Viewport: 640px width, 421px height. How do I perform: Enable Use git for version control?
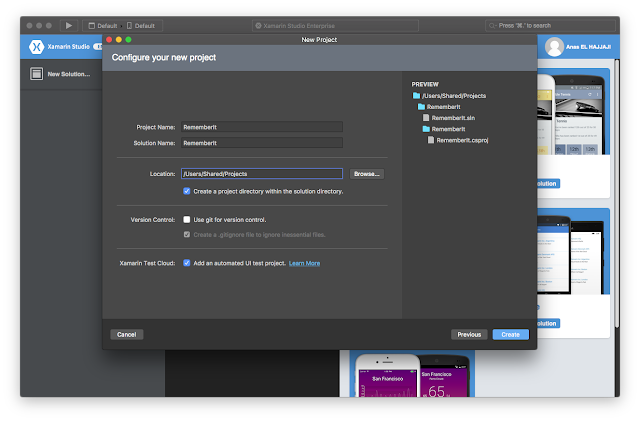pyautogui.click(x=187, y=220)
